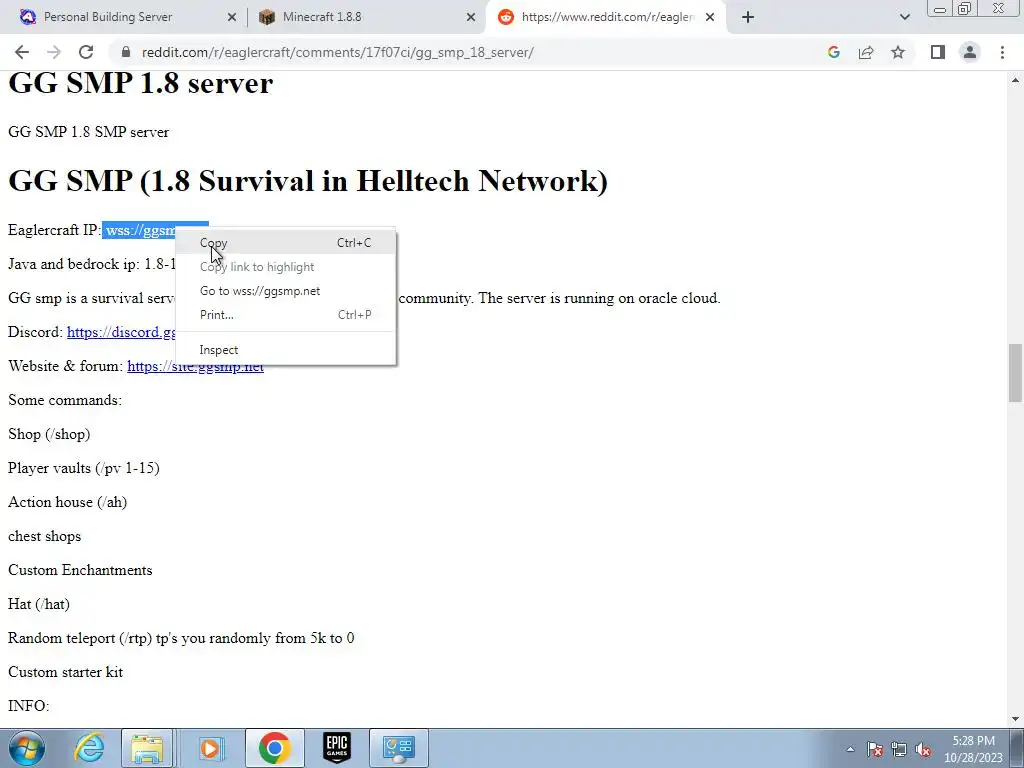Screen dimensions: 1024x768
Task: Expand the tab search chevron
Action: (904, 17)
